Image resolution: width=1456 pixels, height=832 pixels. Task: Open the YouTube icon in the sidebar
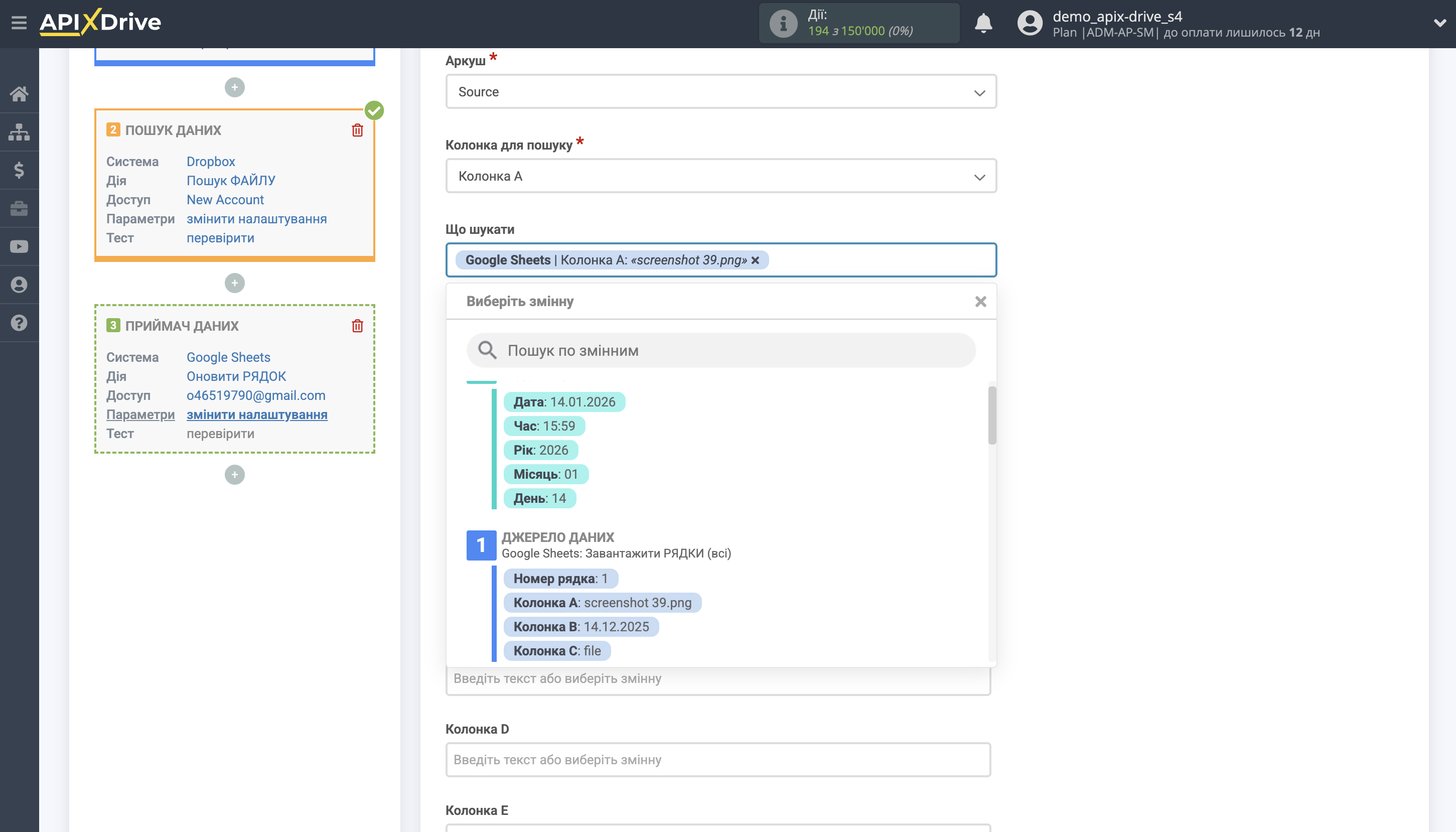pos(19,246)
